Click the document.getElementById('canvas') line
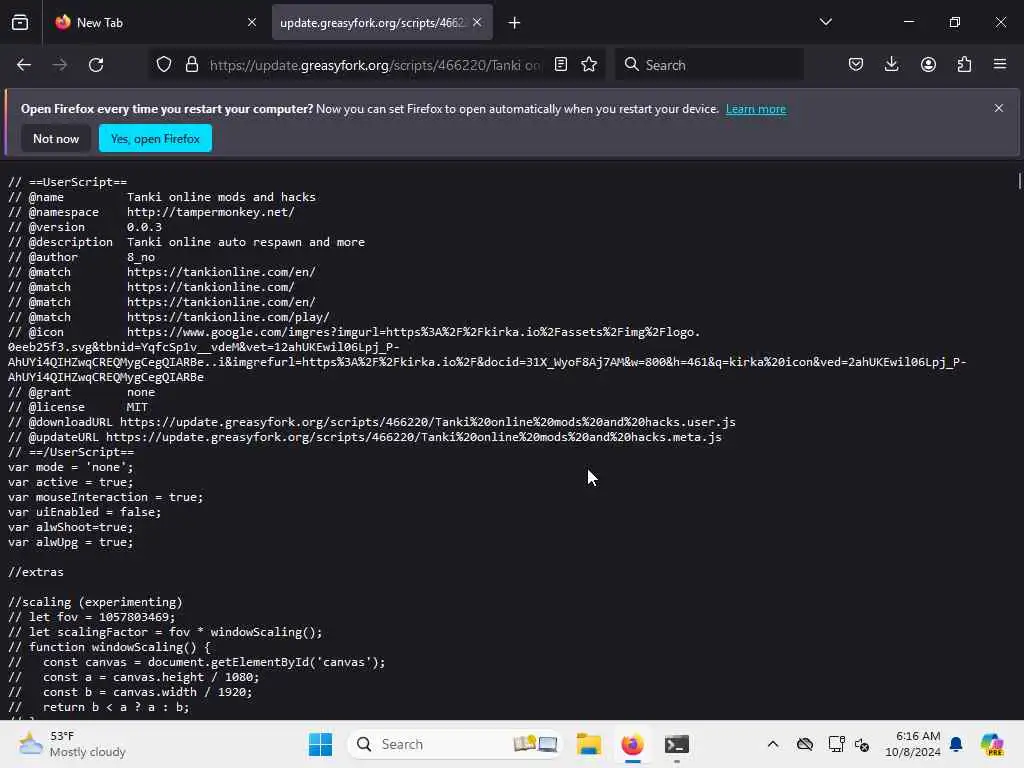The image size is (1024, 768). [197, 662]
